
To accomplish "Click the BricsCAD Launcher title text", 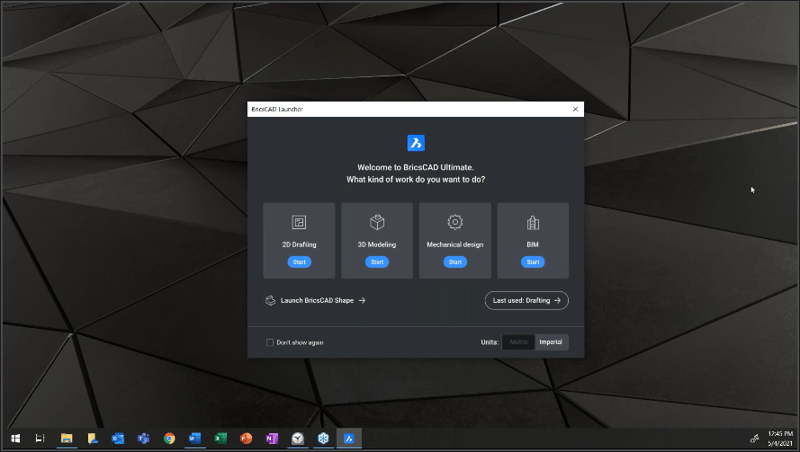I will 277,109.
